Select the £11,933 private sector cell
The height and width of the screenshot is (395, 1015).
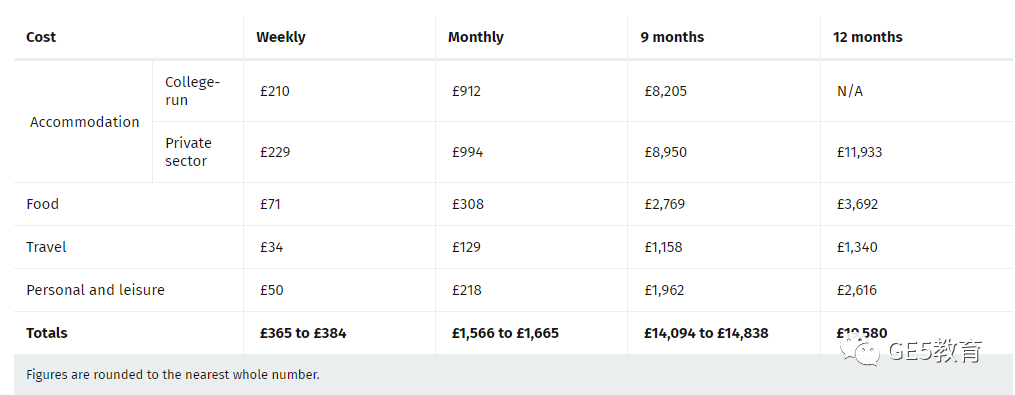859,152
